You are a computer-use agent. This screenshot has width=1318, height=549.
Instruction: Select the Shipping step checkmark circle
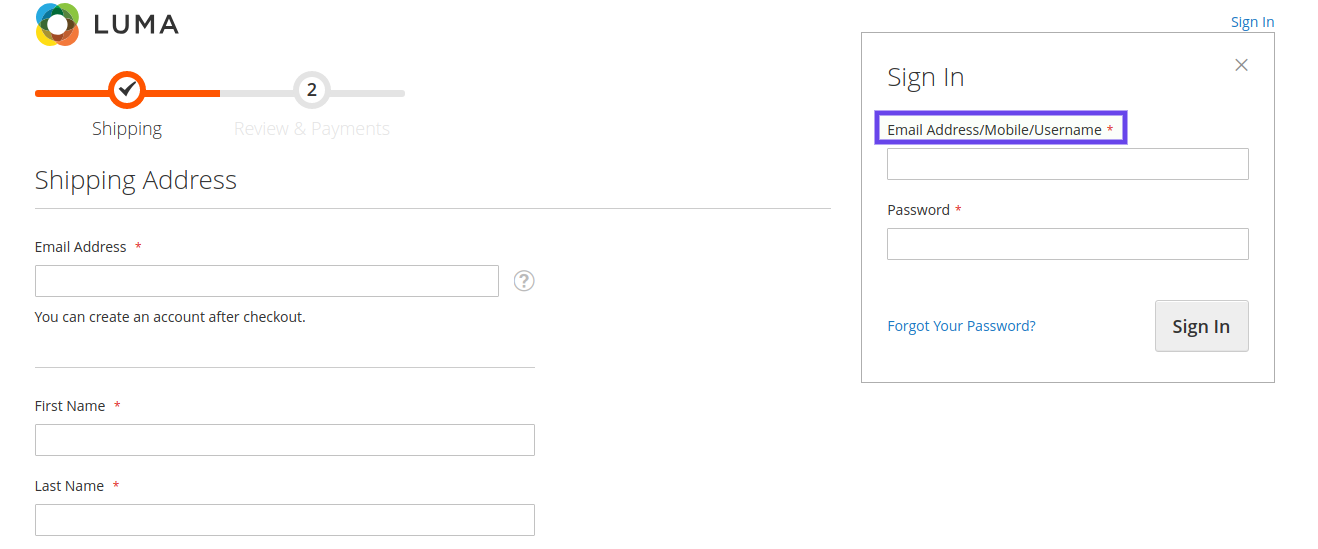[127, 90]
